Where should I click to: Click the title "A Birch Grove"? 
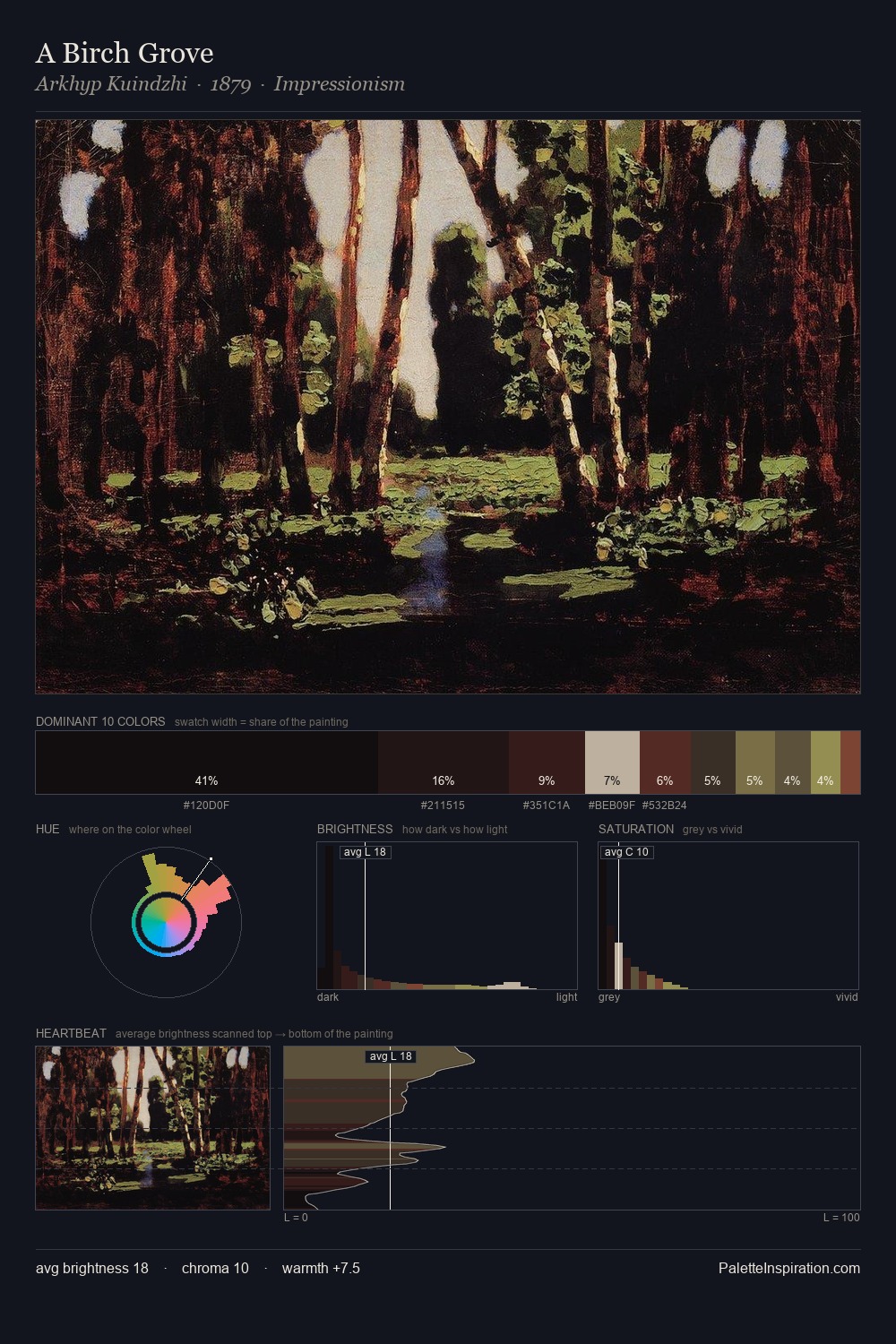coord(125,53)
